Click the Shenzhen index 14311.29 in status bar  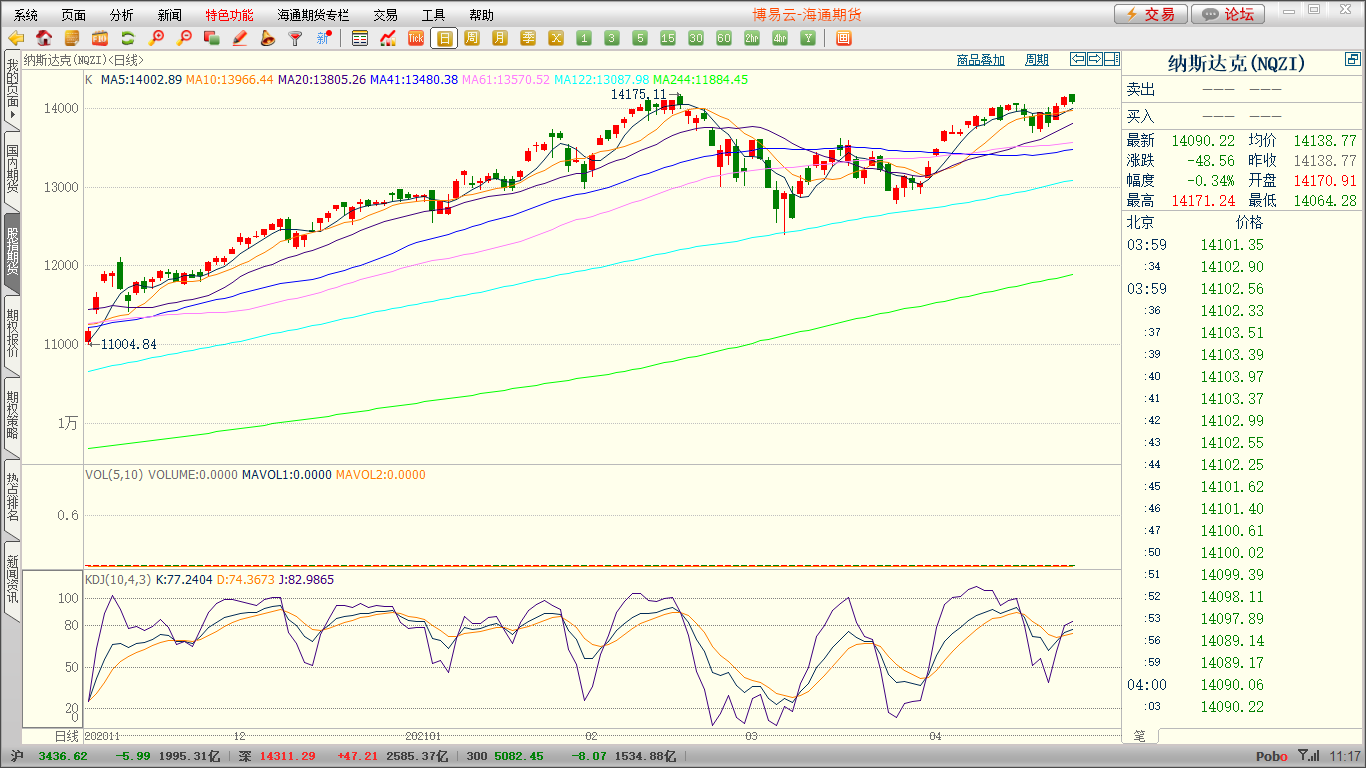coord(287,756)
